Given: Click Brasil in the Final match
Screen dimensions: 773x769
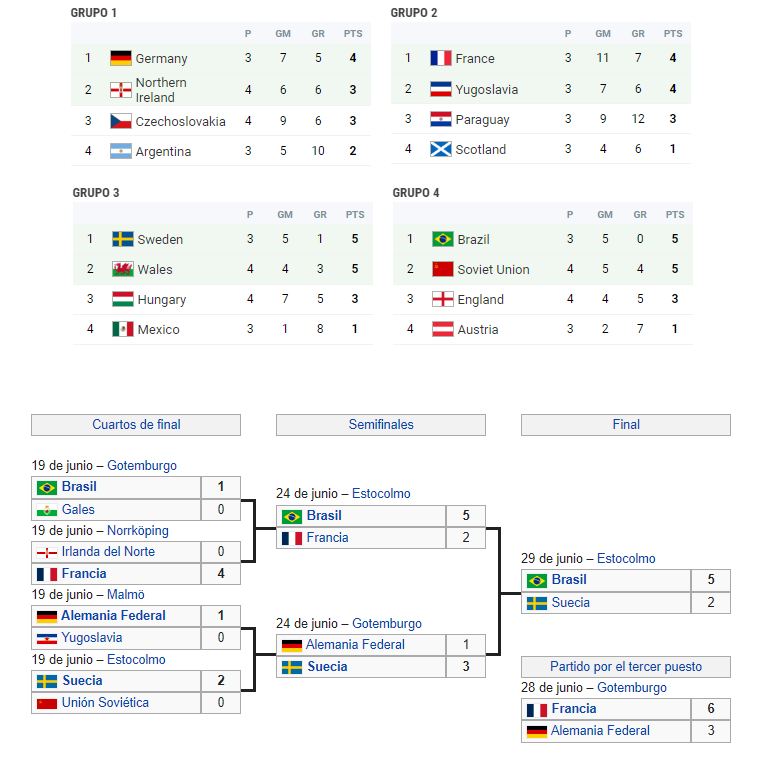Looking at the screenshot, I should click(569, 580).
